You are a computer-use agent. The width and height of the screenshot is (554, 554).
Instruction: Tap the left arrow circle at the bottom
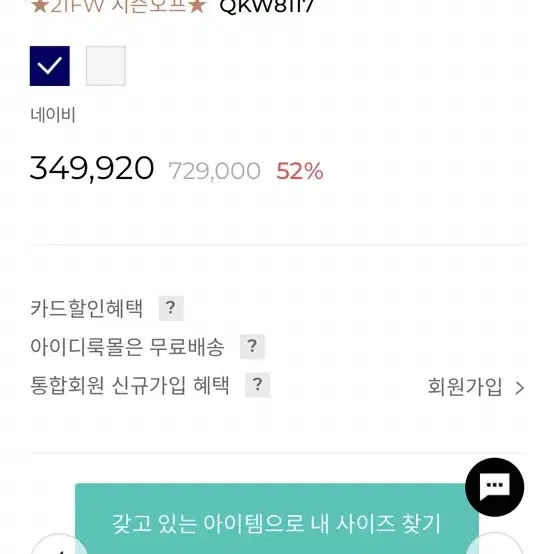coord(59,544)
